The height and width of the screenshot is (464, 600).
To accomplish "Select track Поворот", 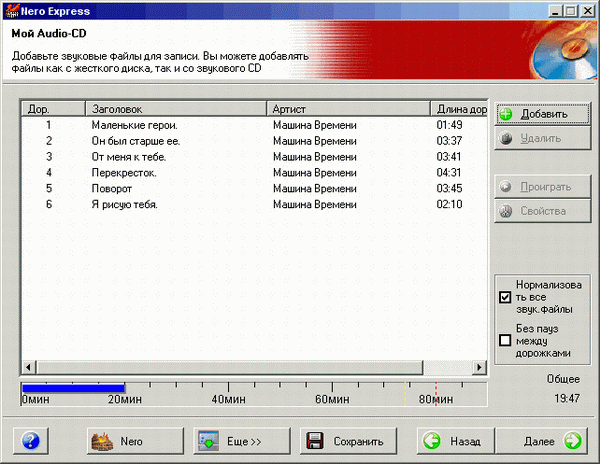I will click(x=112, y=189).
